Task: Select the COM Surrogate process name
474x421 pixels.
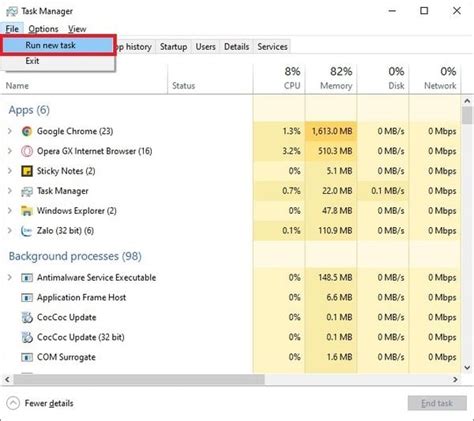Action: pyautogui.click(x=66, y=357)
